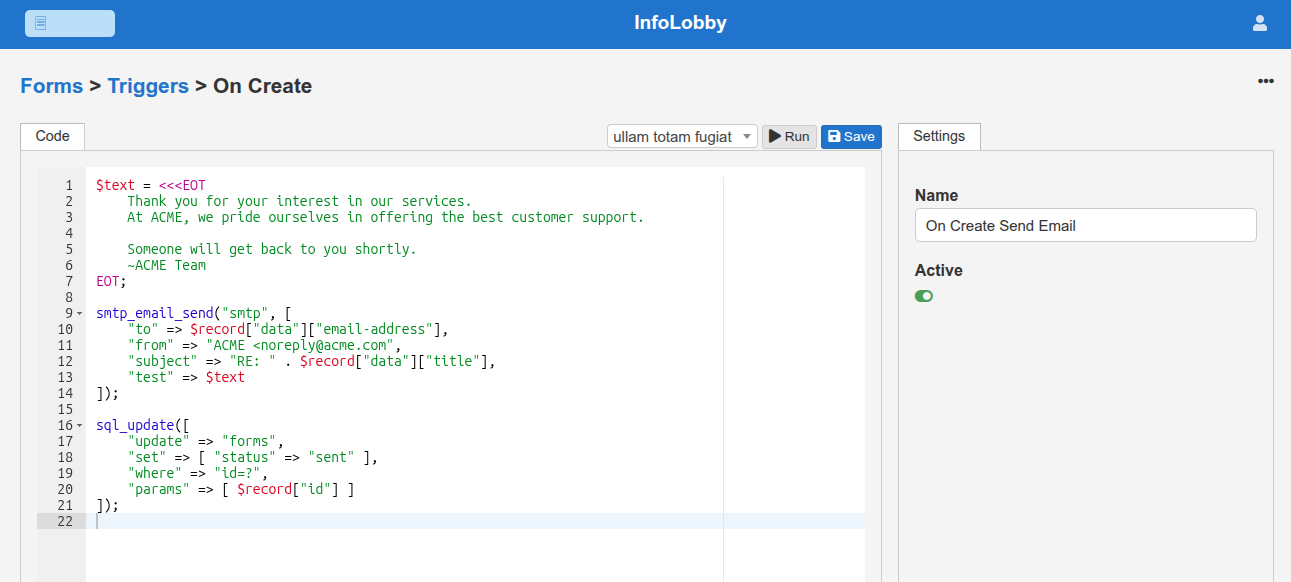This screenshot has width=1291, height=582.
Task: Open the three-dot more options menu
Action: [1265, 81]
